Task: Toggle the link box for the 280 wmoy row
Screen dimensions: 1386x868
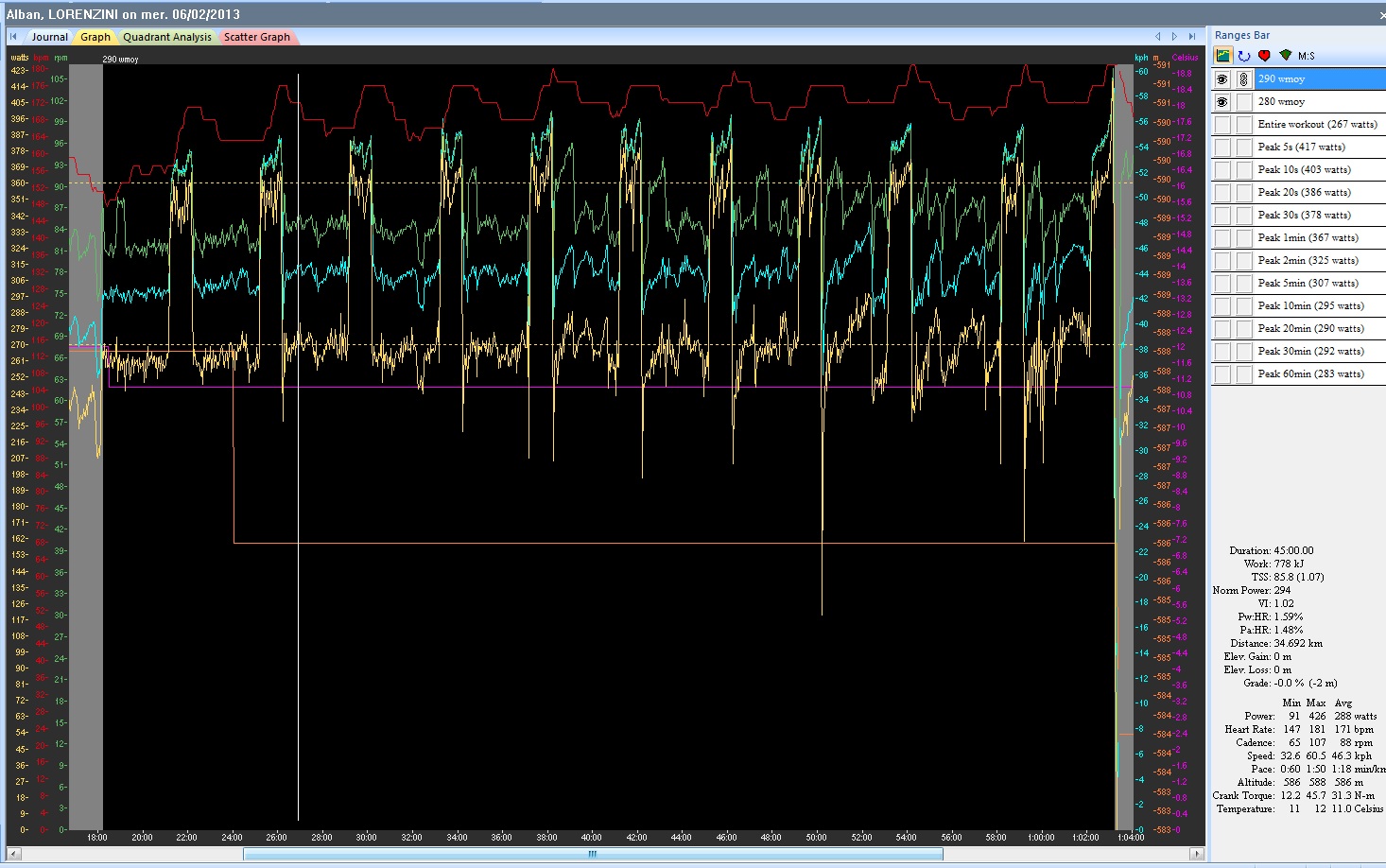Action: click(1244, 102)
